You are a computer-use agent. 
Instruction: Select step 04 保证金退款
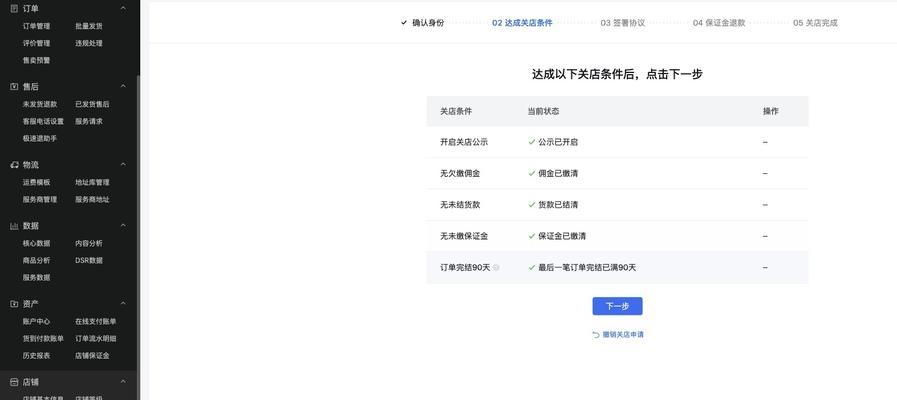point(719,23)
